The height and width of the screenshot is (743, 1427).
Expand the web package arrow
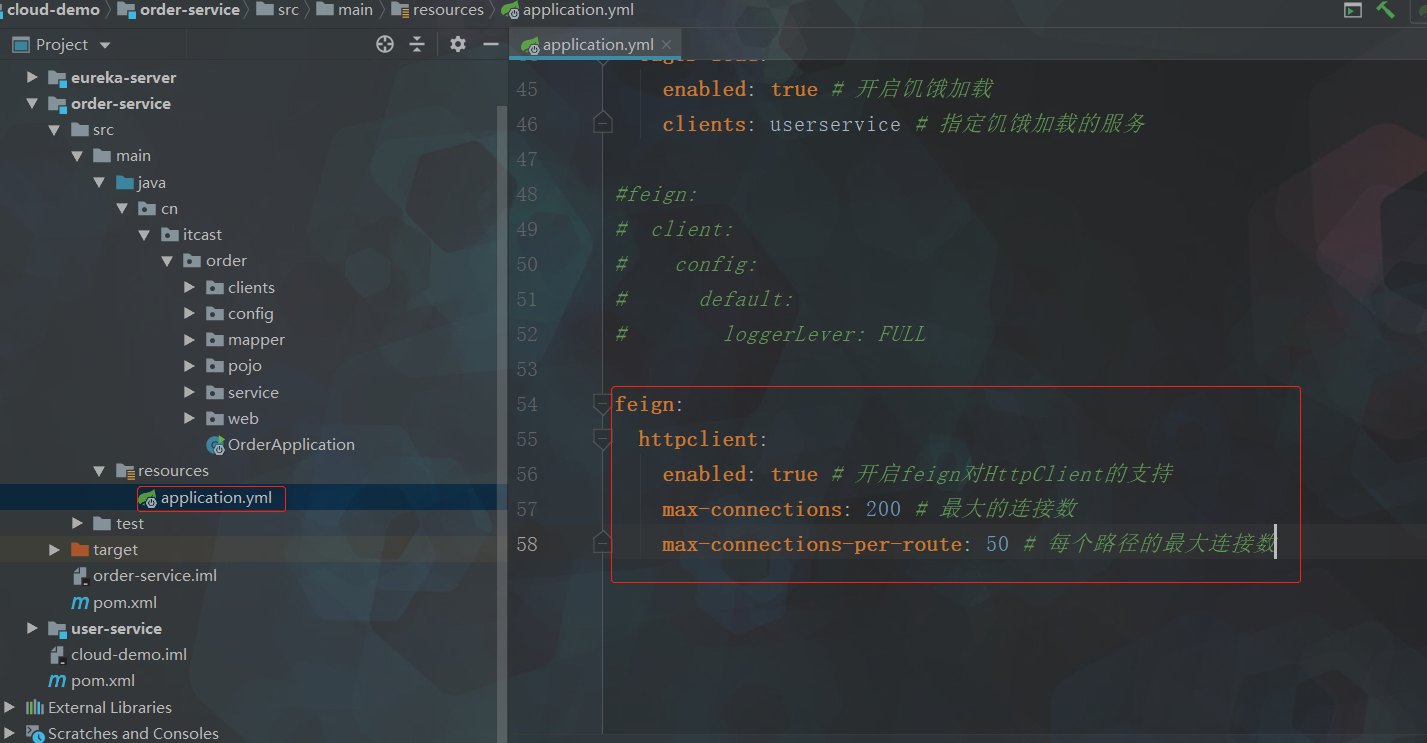pyautogui.click(x=190, y=419)
